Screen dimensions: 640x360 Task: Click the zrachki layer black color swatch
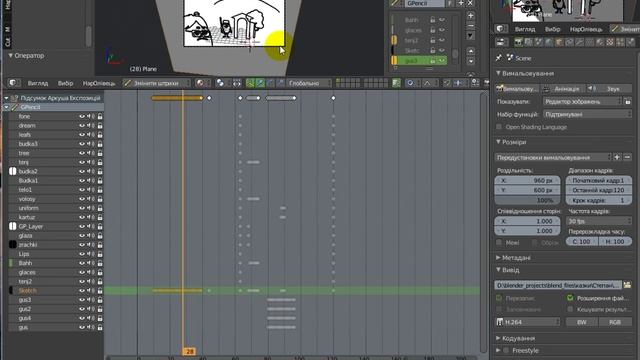[13, 244]
